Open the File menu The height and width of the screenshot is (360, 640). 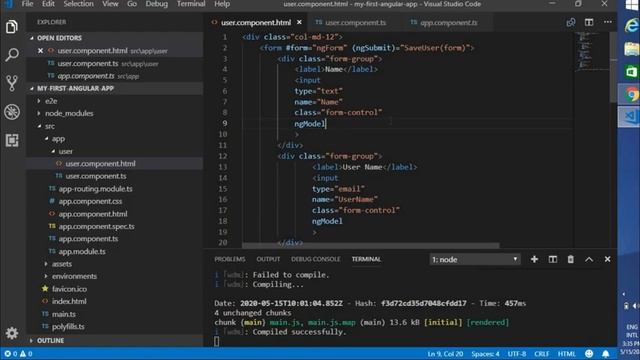(27, 4)
